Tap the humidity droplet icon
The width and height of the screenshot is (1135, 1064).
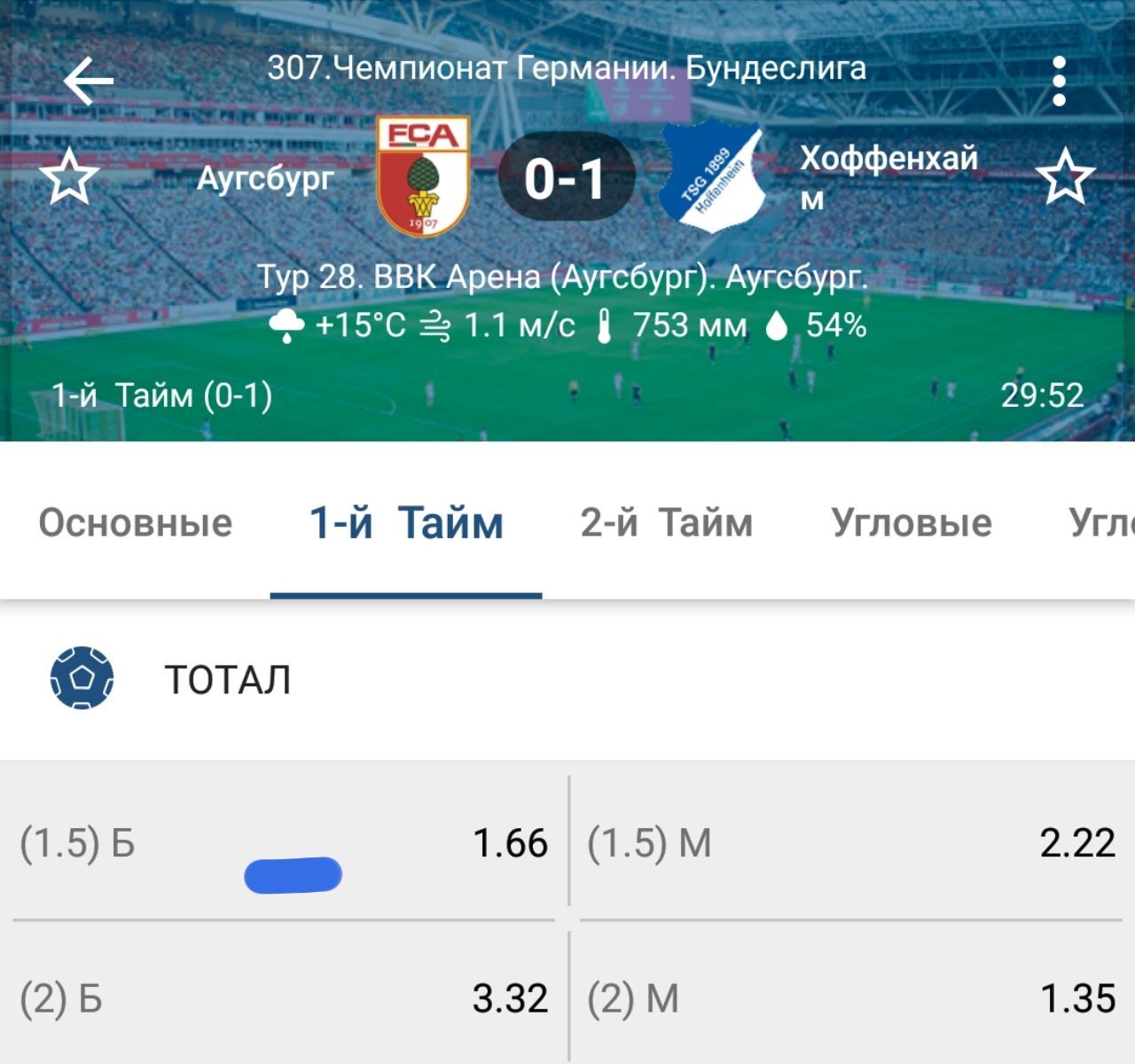[x=777, y=326]
